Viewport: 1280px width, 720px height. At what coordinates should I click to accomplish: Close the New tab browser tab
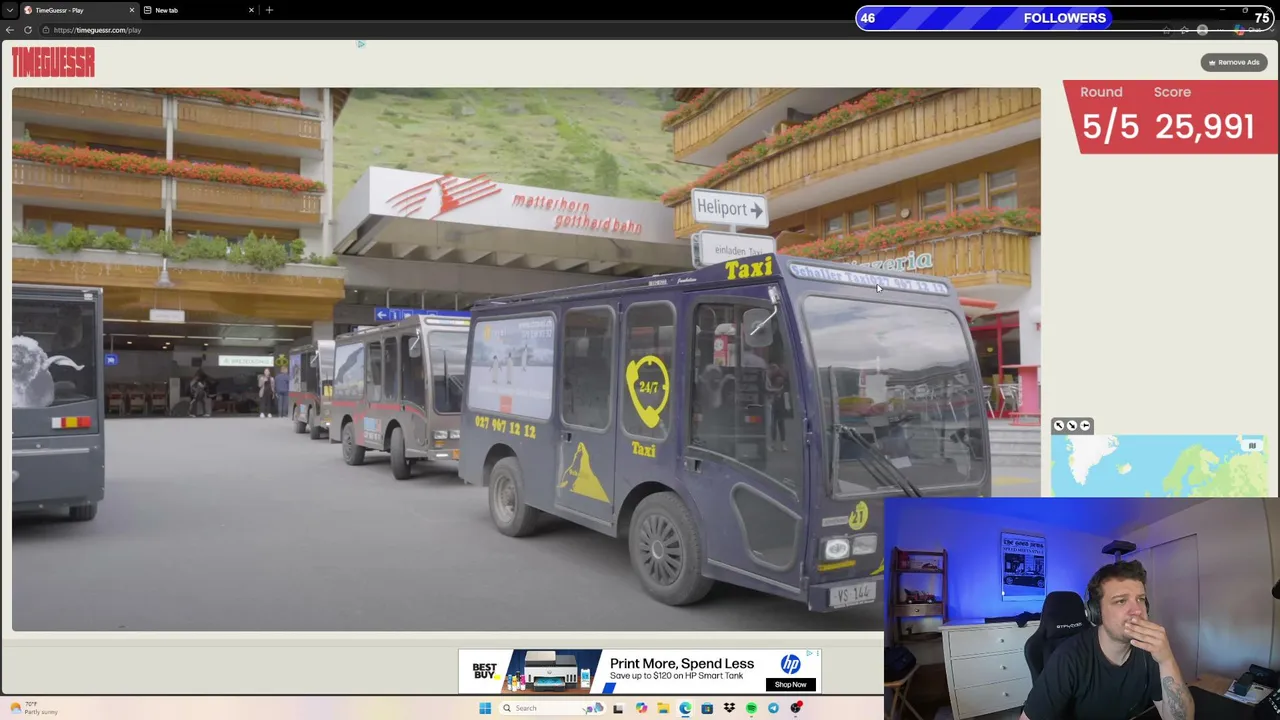(x=251, y=10)
